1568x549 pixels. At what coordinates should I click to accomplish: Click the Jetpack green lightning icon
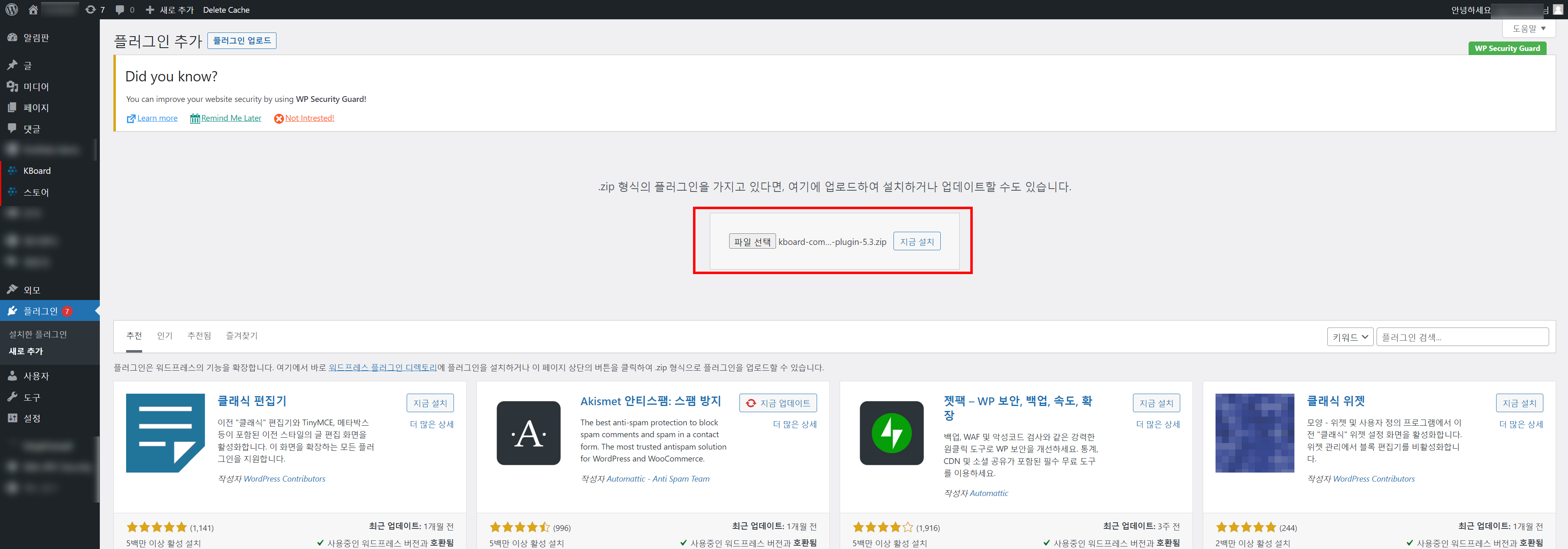[x=891, y=433]
